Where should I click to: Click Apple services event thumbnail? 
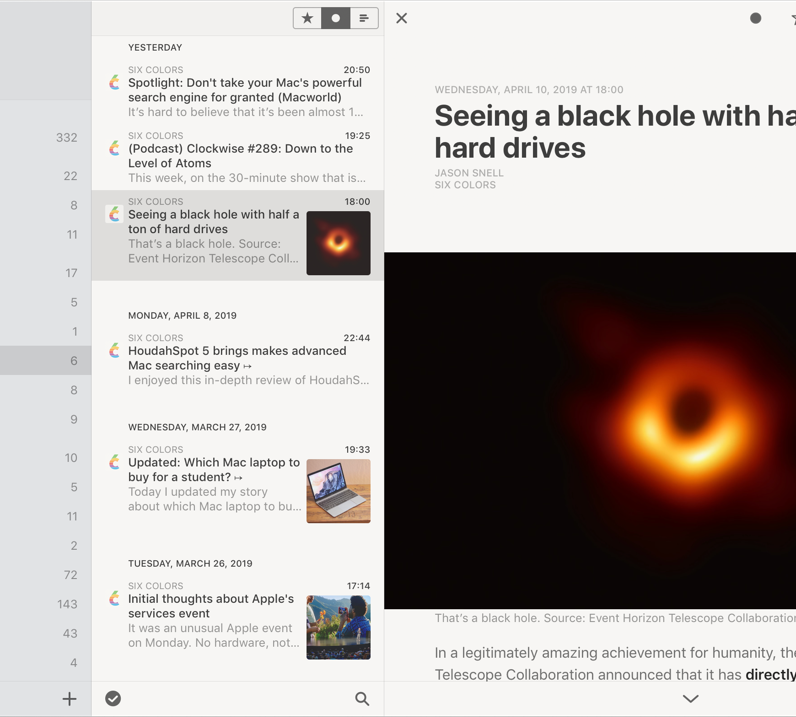(x=339, y=627)
